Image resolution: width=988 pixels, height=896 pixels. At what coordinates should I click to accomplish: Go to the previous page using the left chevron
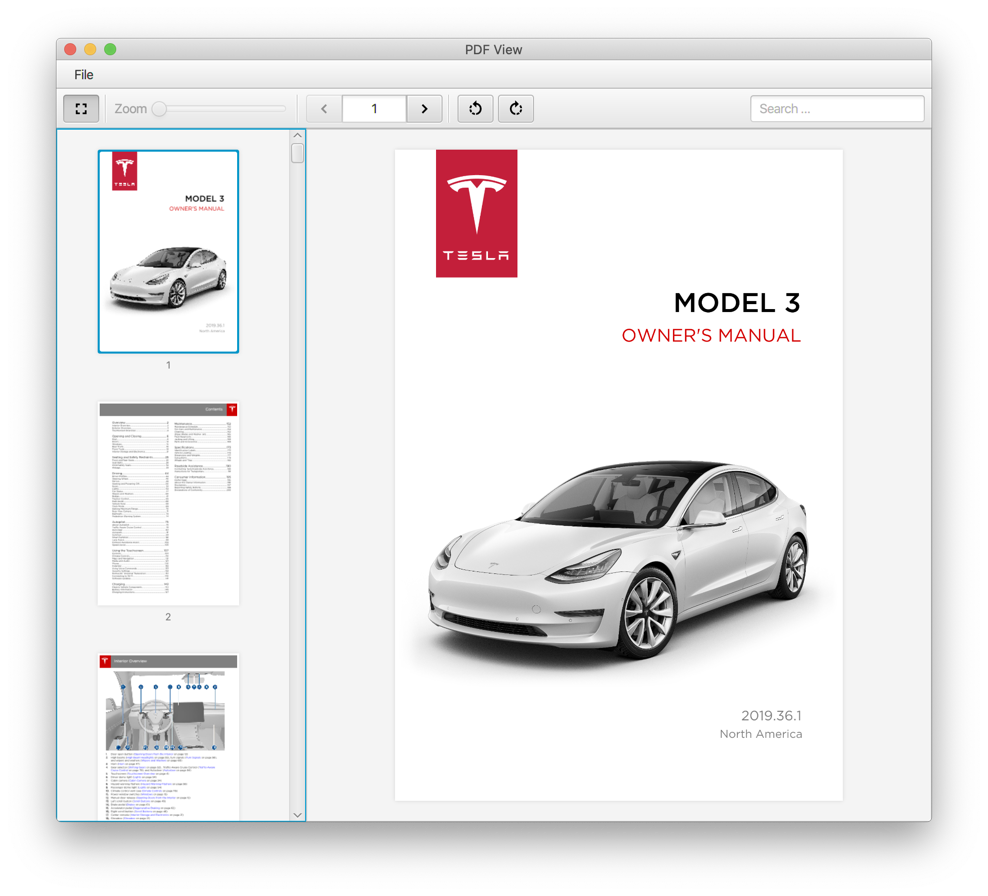pyautogui.click(x=323, y=108)
